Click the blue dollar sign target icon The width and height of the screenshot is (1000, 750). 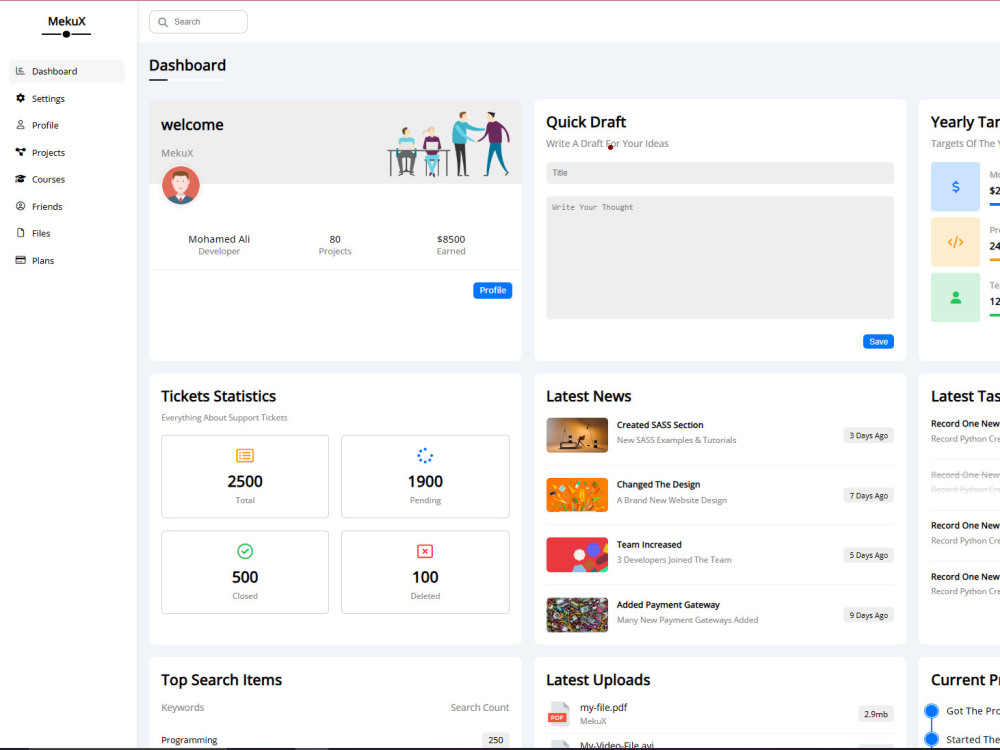click(955, 186)
